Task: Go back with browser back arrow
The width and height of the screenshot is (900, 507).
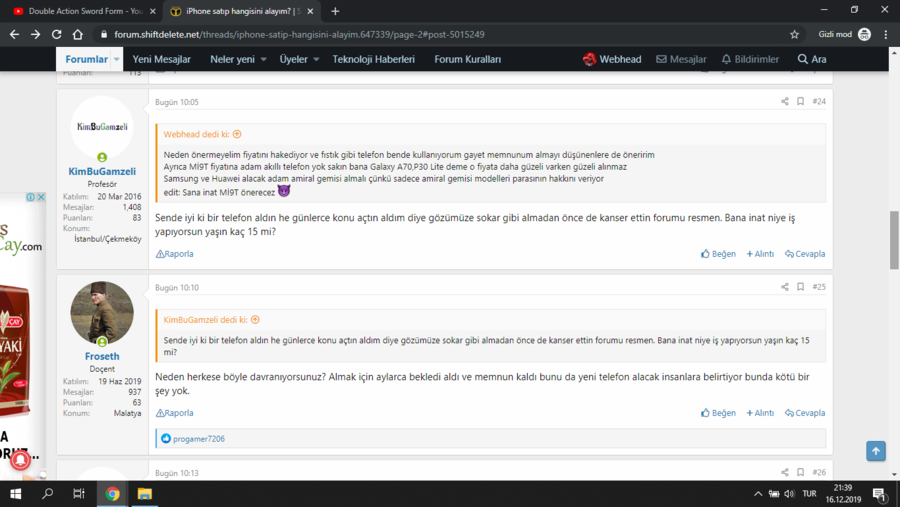Action: click(x=14, y=34)
